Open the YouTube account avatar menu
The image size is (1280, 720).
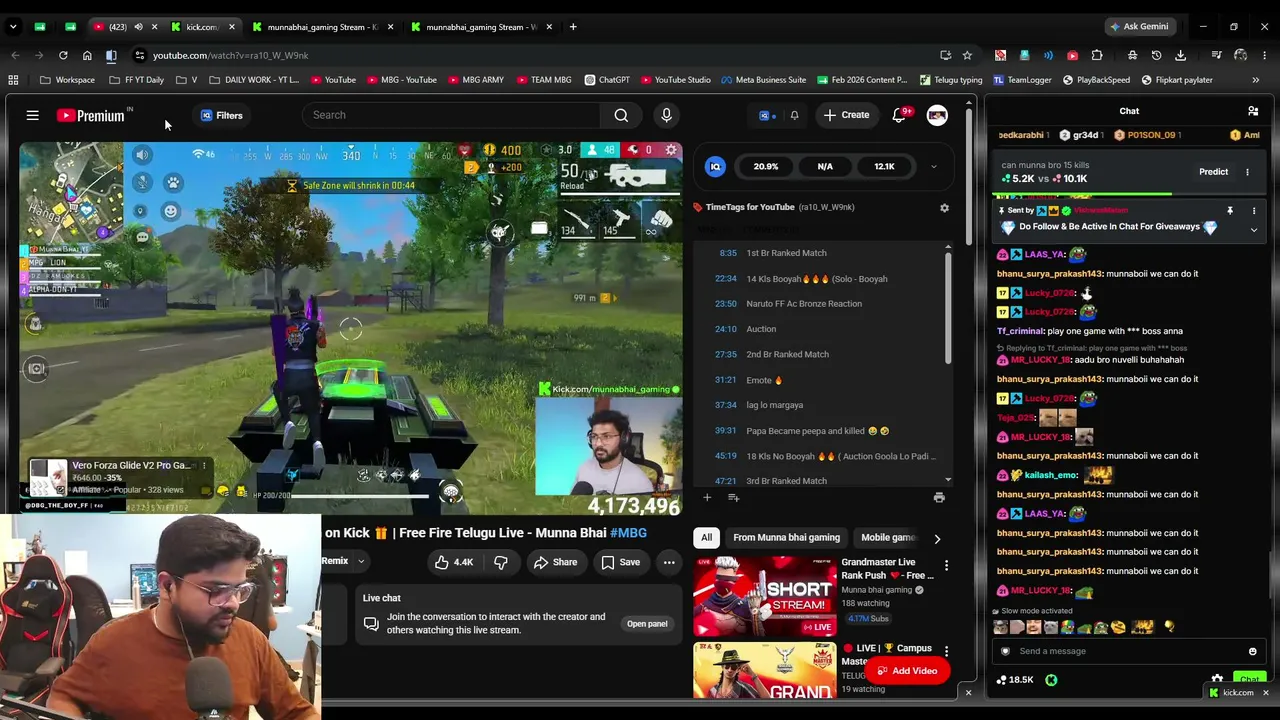click(937, 115)
